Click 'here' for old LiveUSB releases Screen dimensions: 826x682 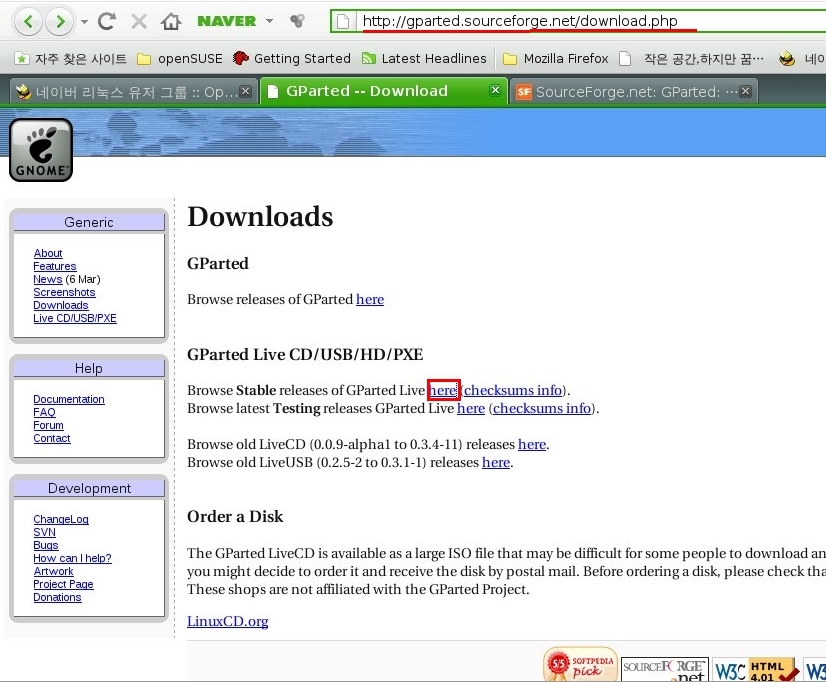click(496, 462)
